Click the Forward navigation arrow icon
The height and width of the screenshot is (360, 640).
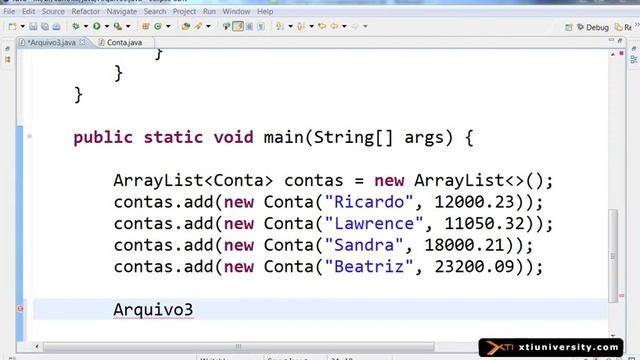355,27
